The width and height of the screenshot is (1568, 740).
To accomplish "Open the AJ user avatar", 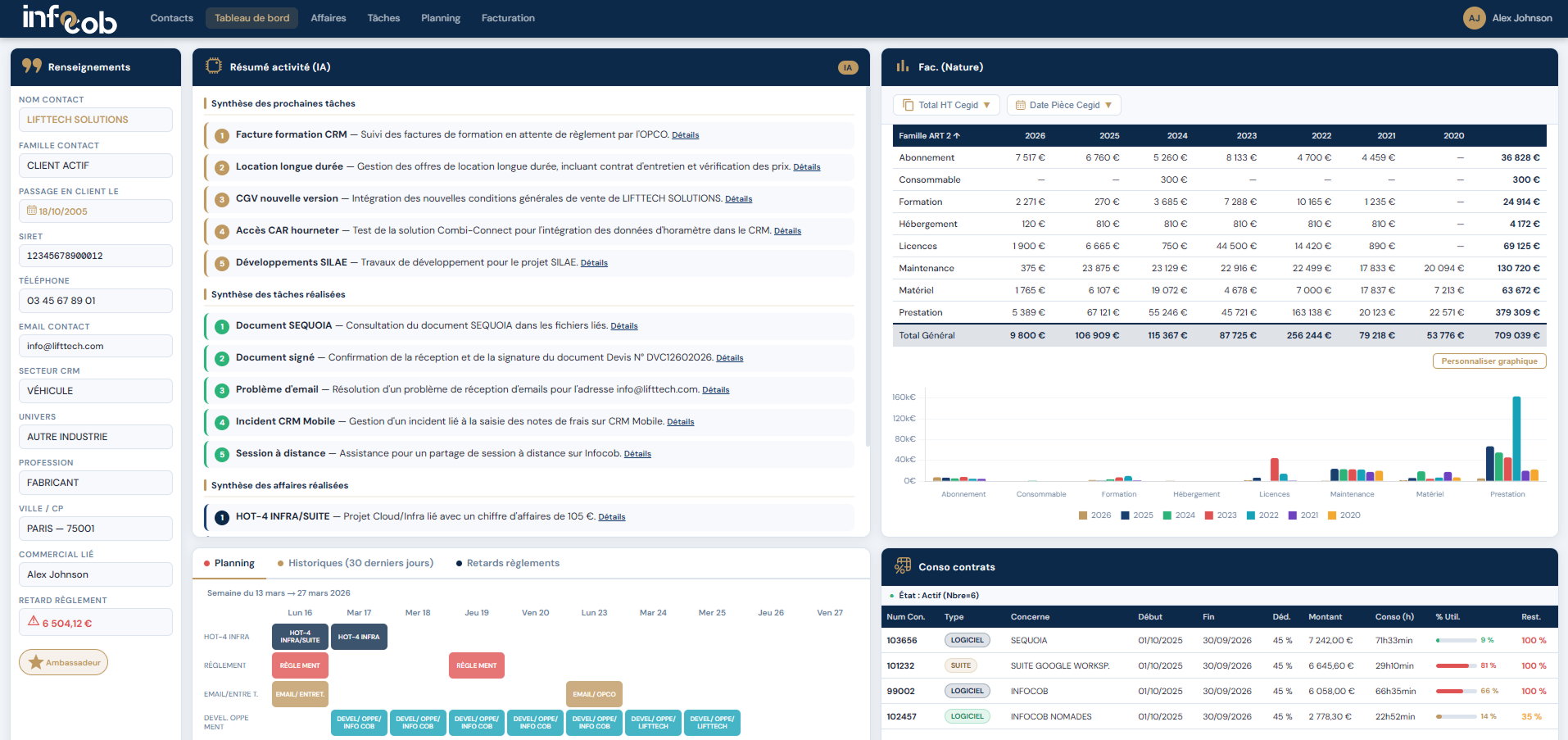I will point(1474,18).
